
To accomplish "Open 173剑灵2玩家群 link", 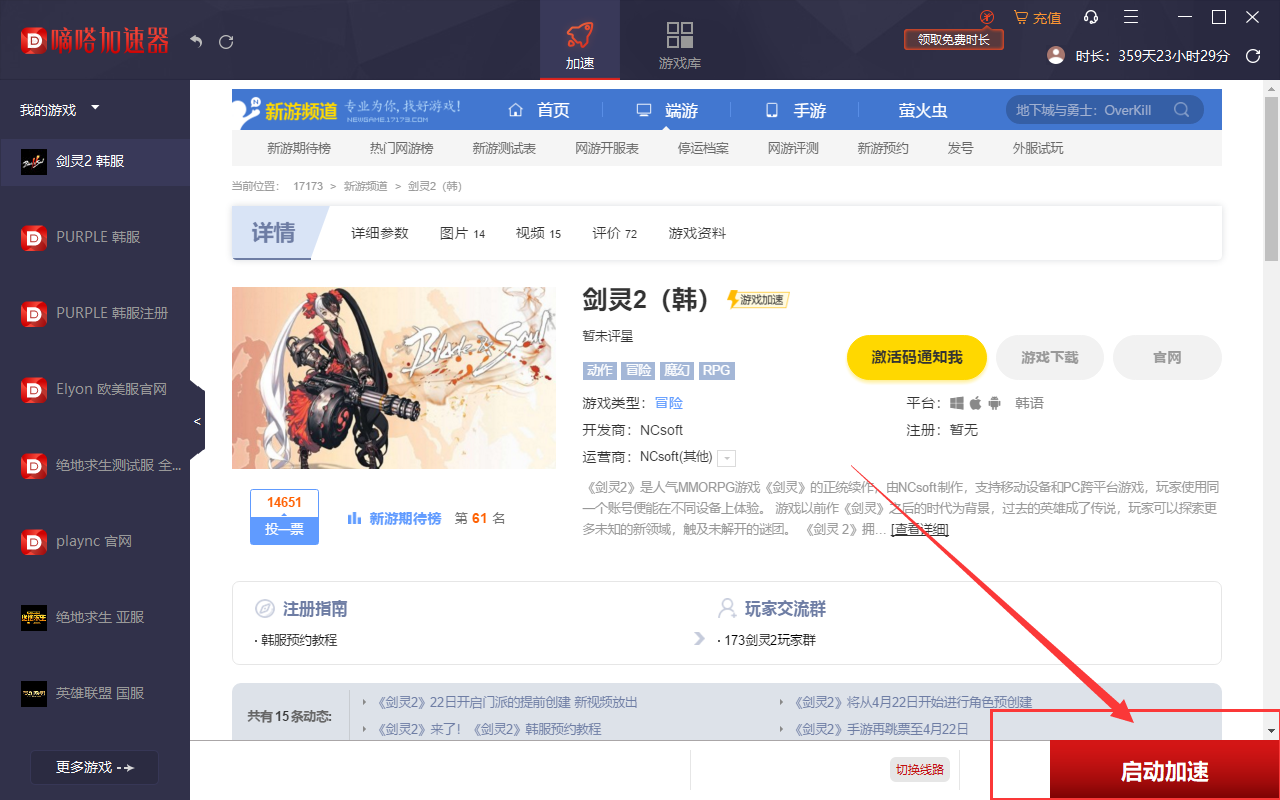I will tap(770, 640).
